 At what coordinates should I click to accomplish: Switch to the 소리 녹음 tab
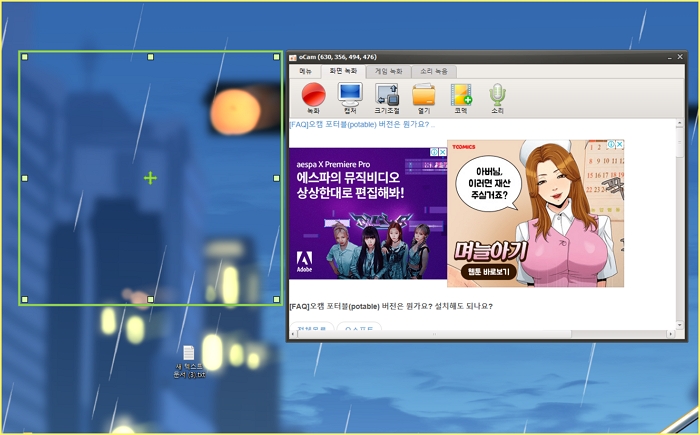pos(433,71)
